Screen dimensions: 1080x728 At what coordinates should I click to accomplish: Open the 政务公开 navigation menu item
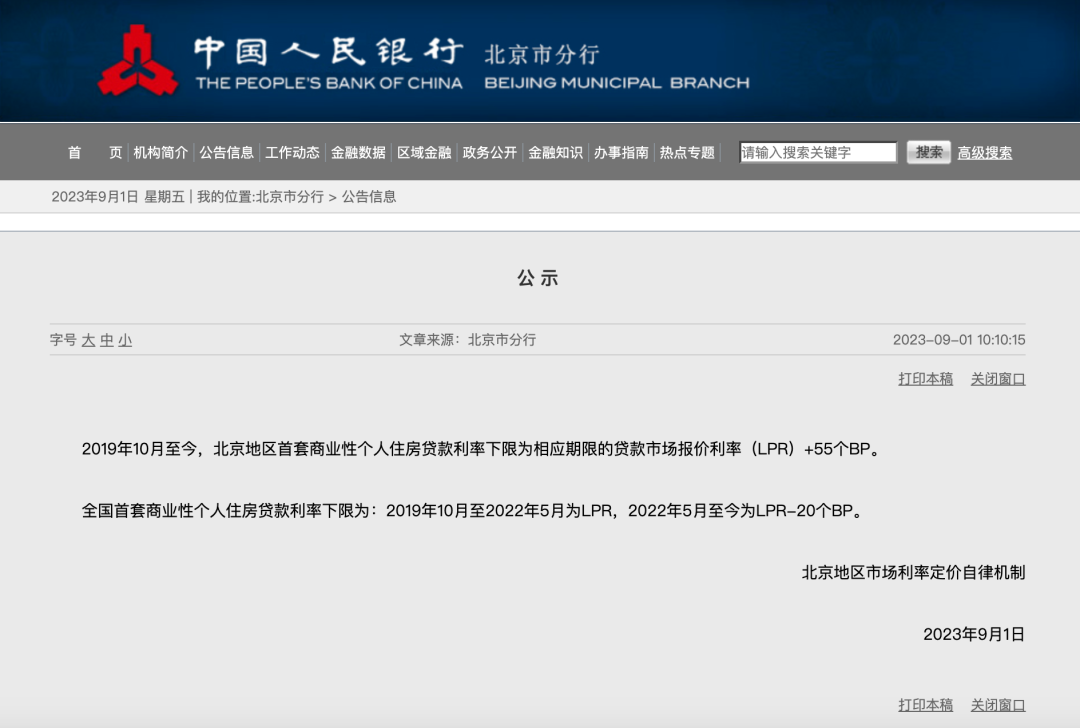tap(487, 152)
